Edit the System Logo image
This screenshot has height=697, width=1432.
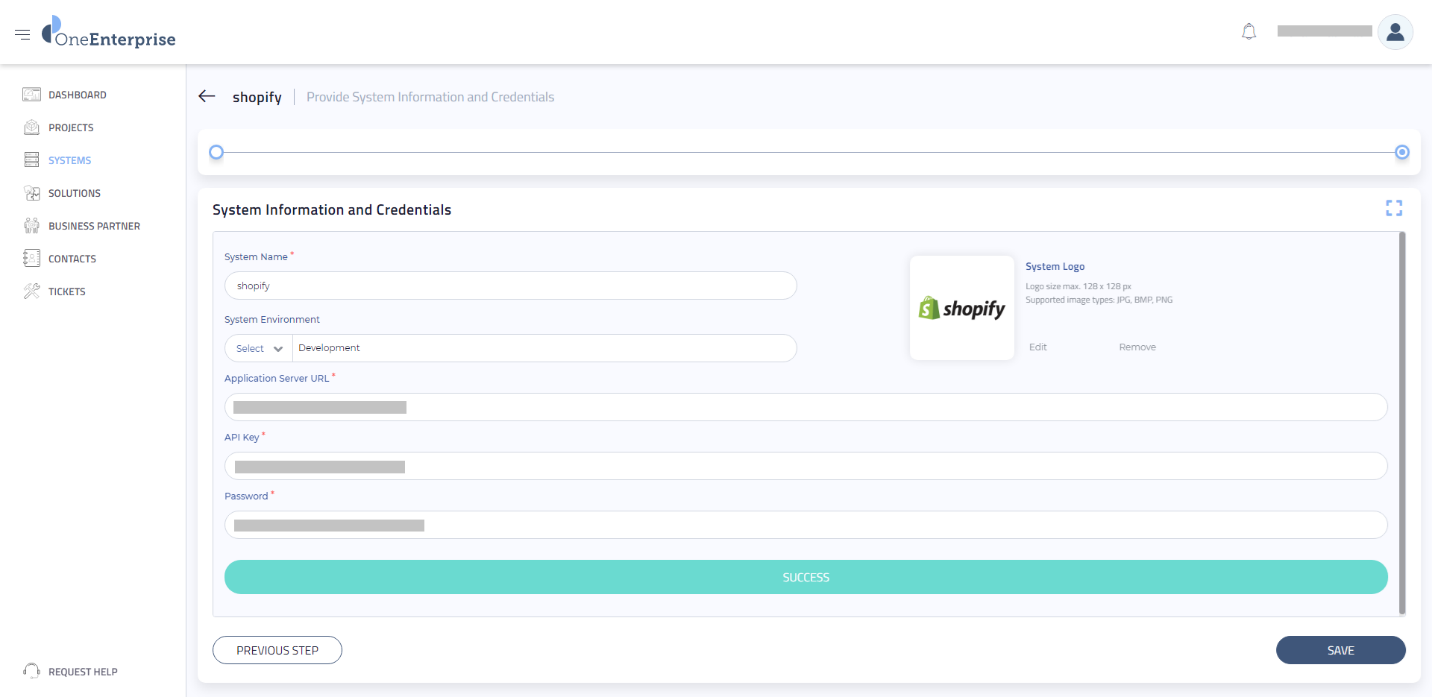[x=1038, y=346]
